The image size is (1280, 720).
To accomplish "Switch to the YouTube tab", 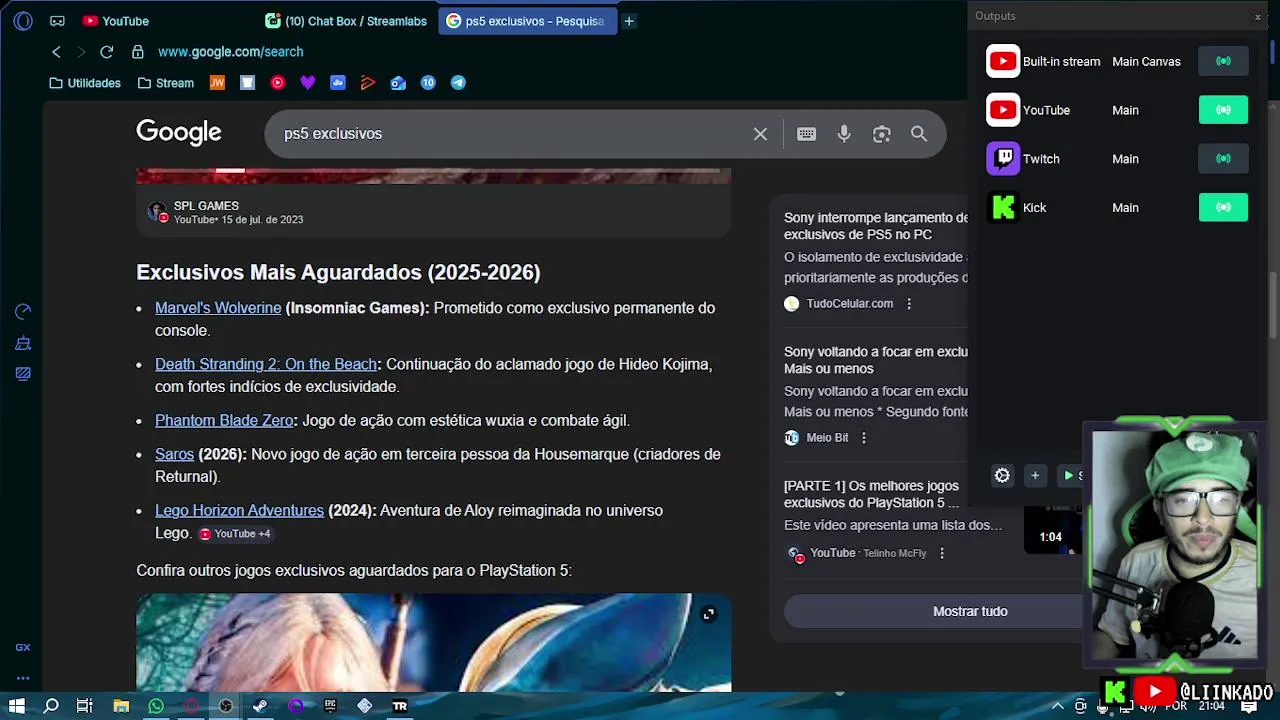I will coord(116,21).
